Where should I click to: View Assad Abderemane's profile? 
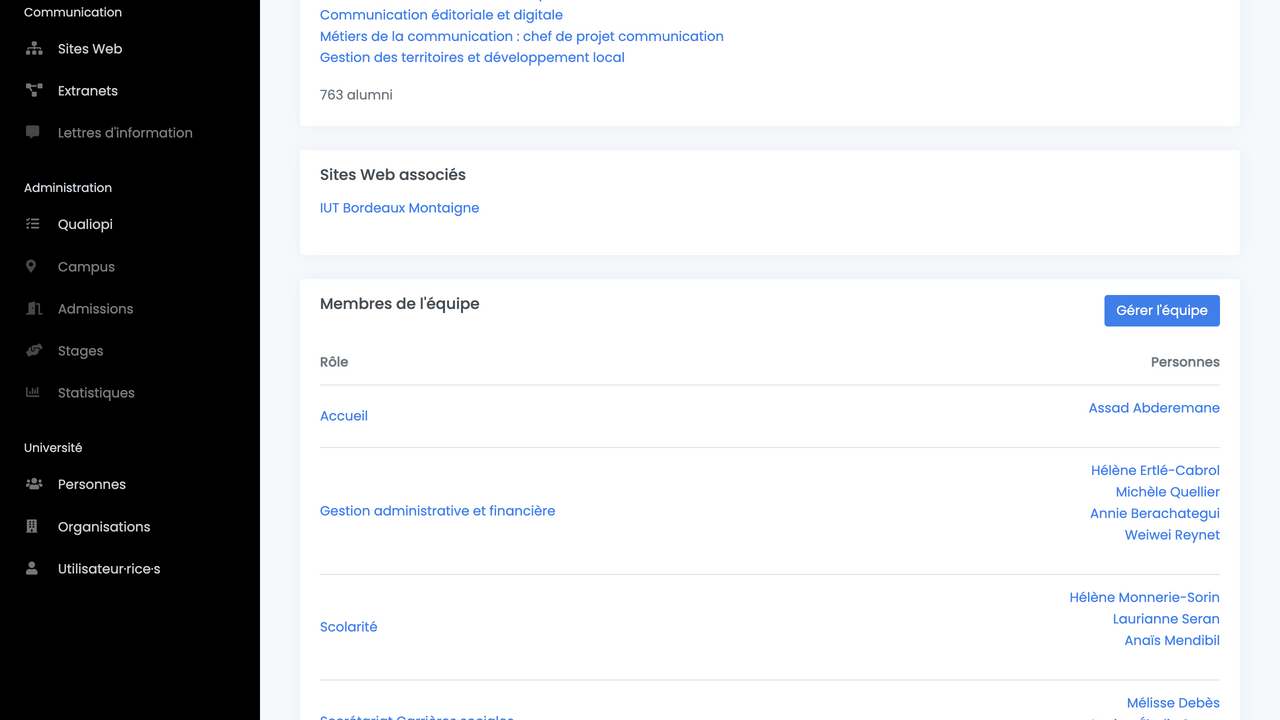coord(1154,408)
